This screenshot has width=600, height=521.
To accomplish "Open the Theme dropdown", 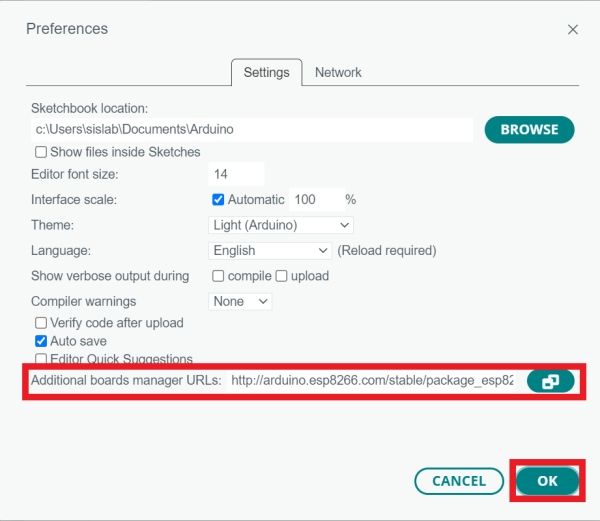I will click(281, 225).
